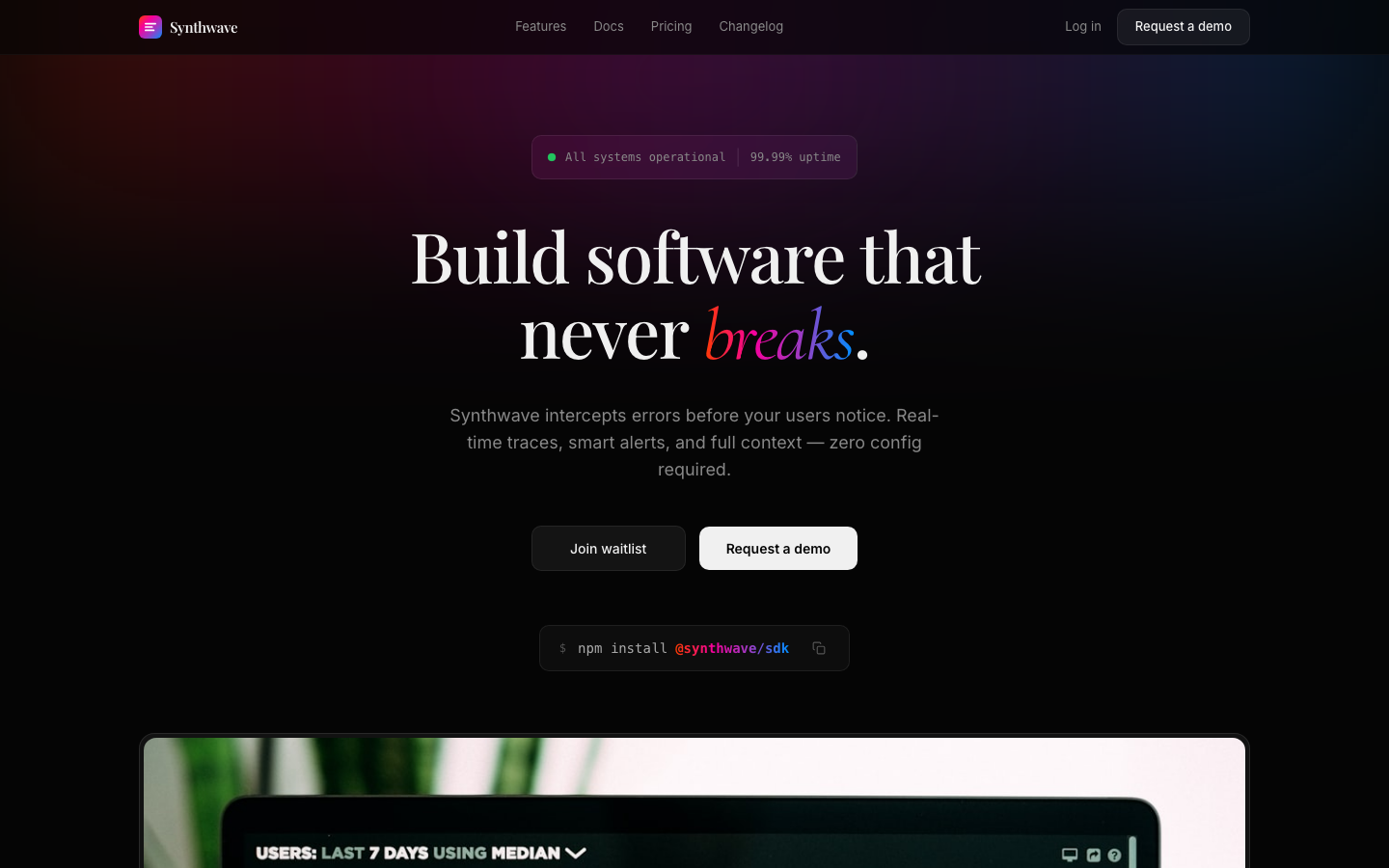Click the dashboard preview image
The image size is (1389, 868).
click(694, 802)
